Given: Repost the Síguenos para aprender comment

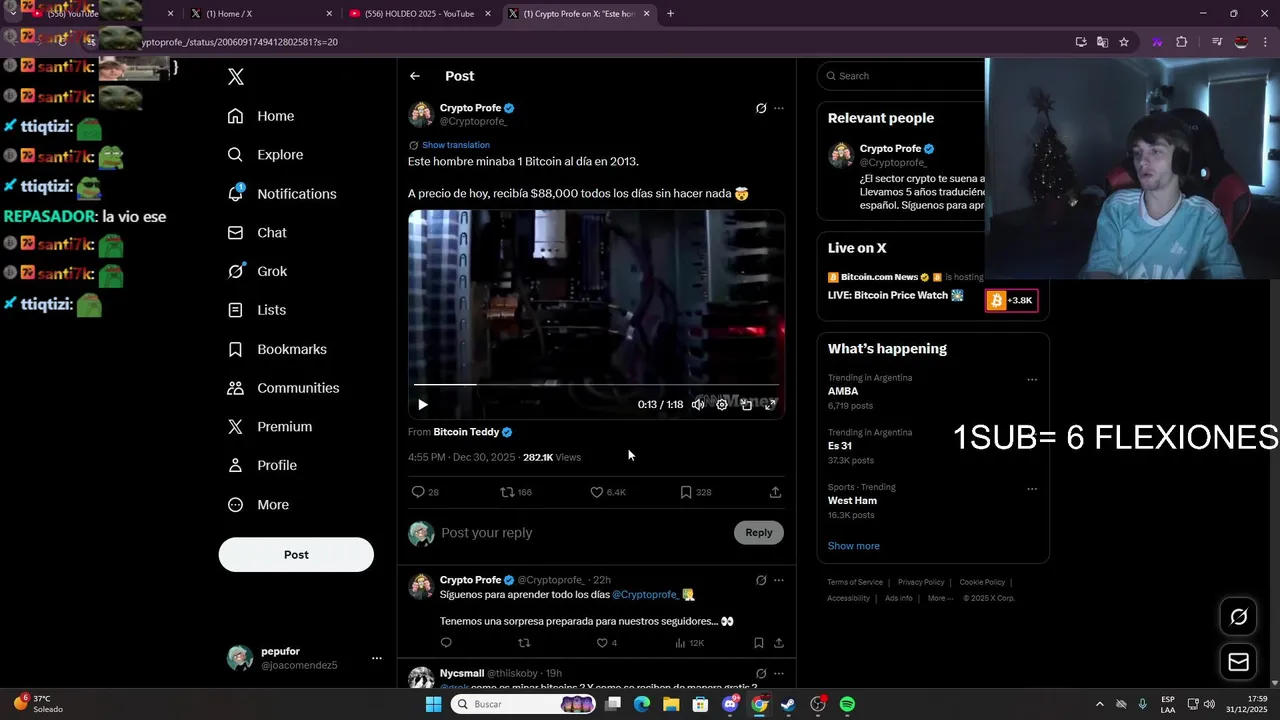Looking at the screenshot, I should click(x=524, y=643).
